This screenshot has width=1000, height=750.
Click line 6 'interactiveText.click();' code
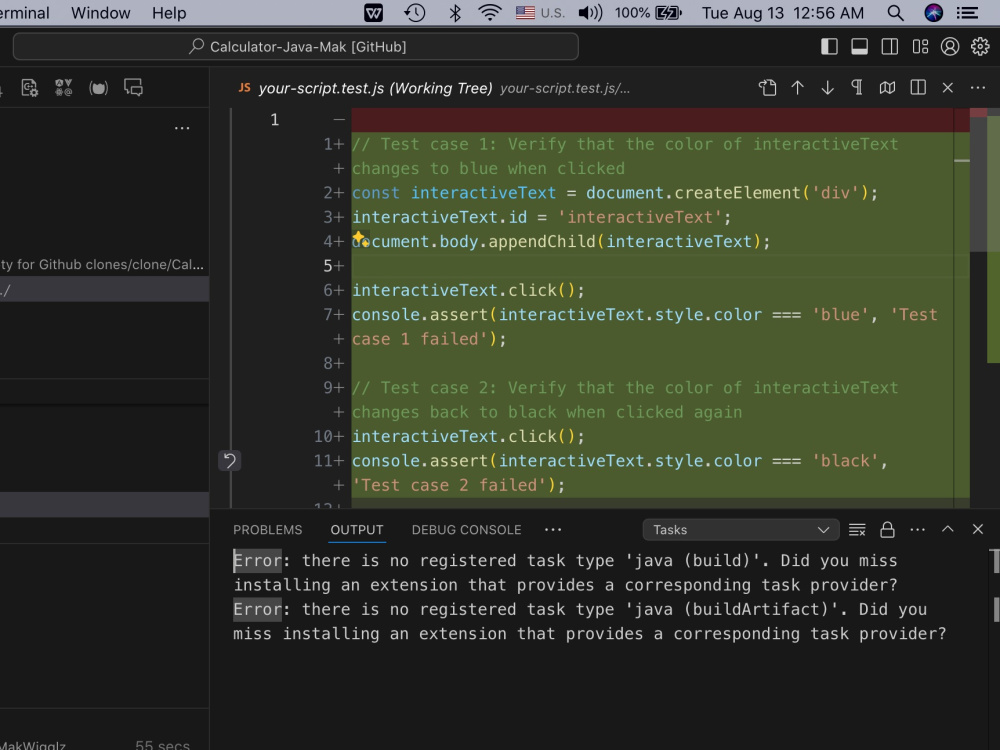(x=468, y=290)
